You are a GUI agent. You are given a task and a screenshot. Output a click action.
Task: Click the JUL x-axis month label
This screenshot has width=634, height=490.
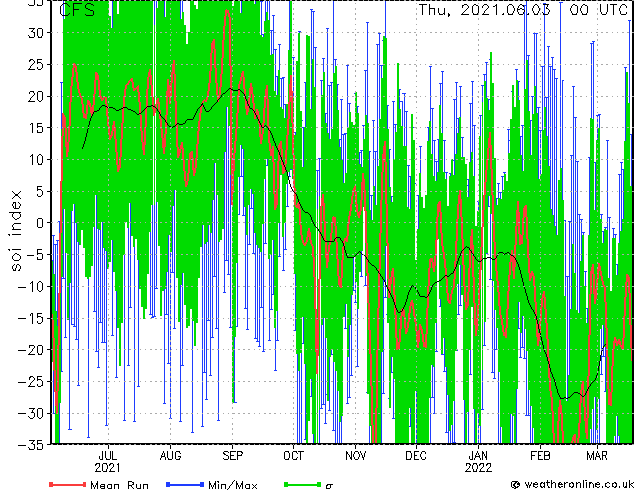pos(108,456)
